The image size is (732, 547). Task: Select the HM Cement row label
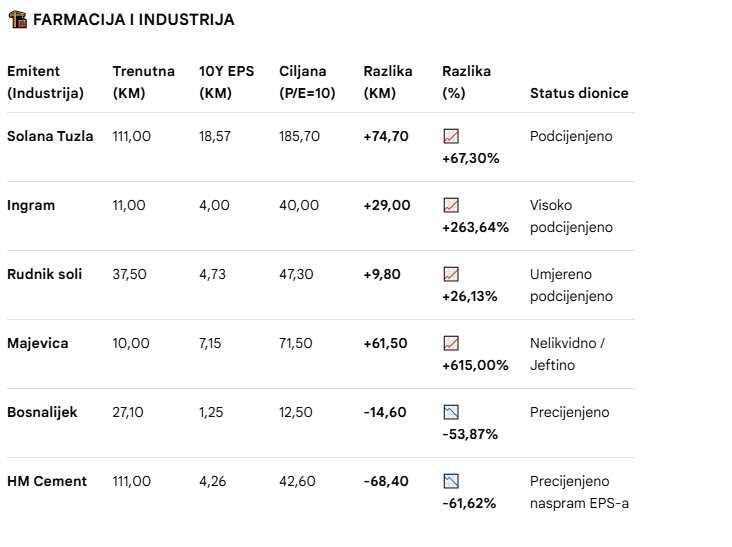click(x=47, y=482)
